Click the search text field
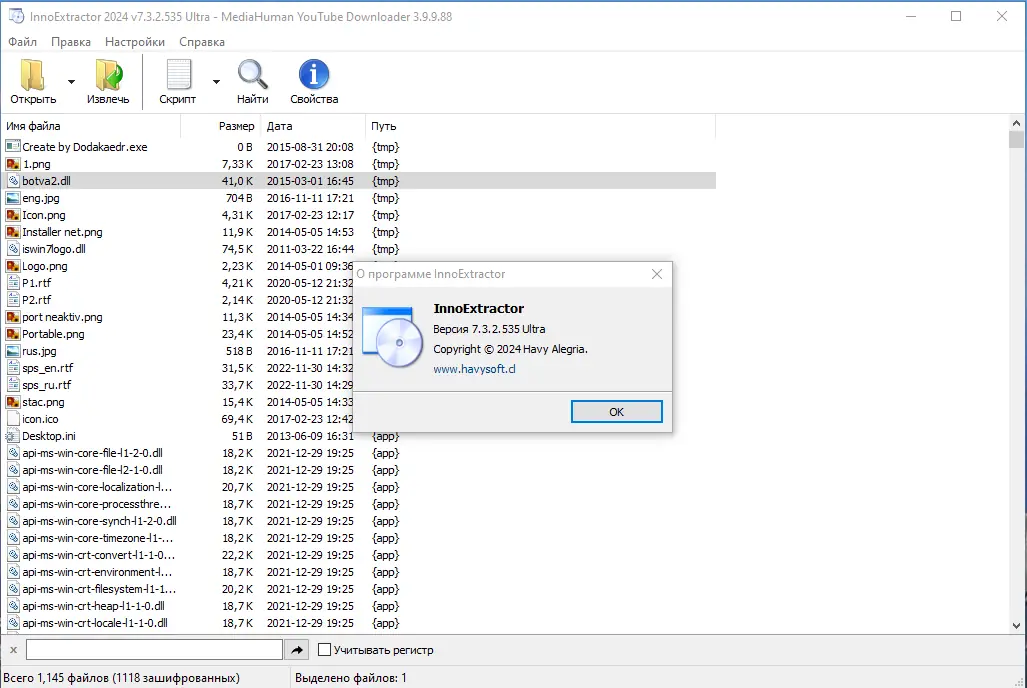 click(154, 650)
